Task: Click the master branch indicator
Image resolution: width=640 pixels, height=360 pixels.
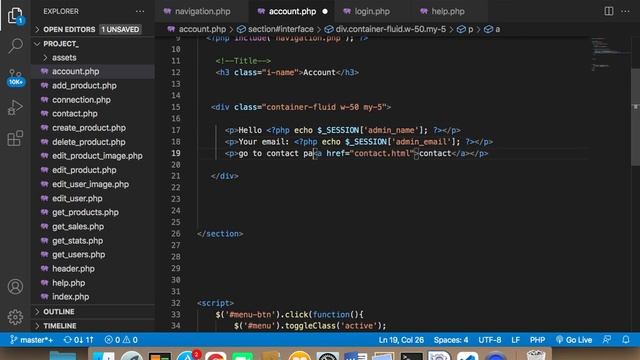Action: 31,340
